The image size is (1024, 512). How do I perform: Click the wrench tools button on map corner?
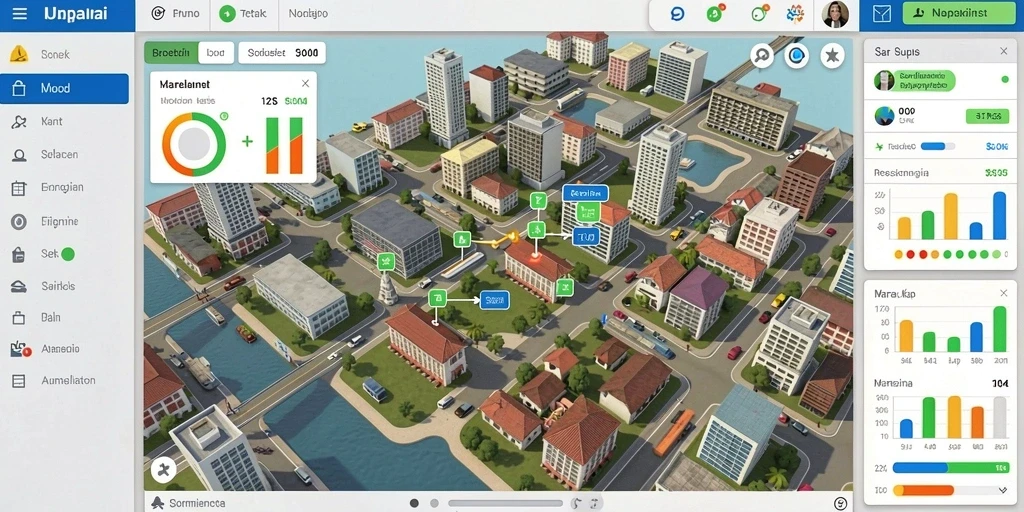[x=163, y=468]
